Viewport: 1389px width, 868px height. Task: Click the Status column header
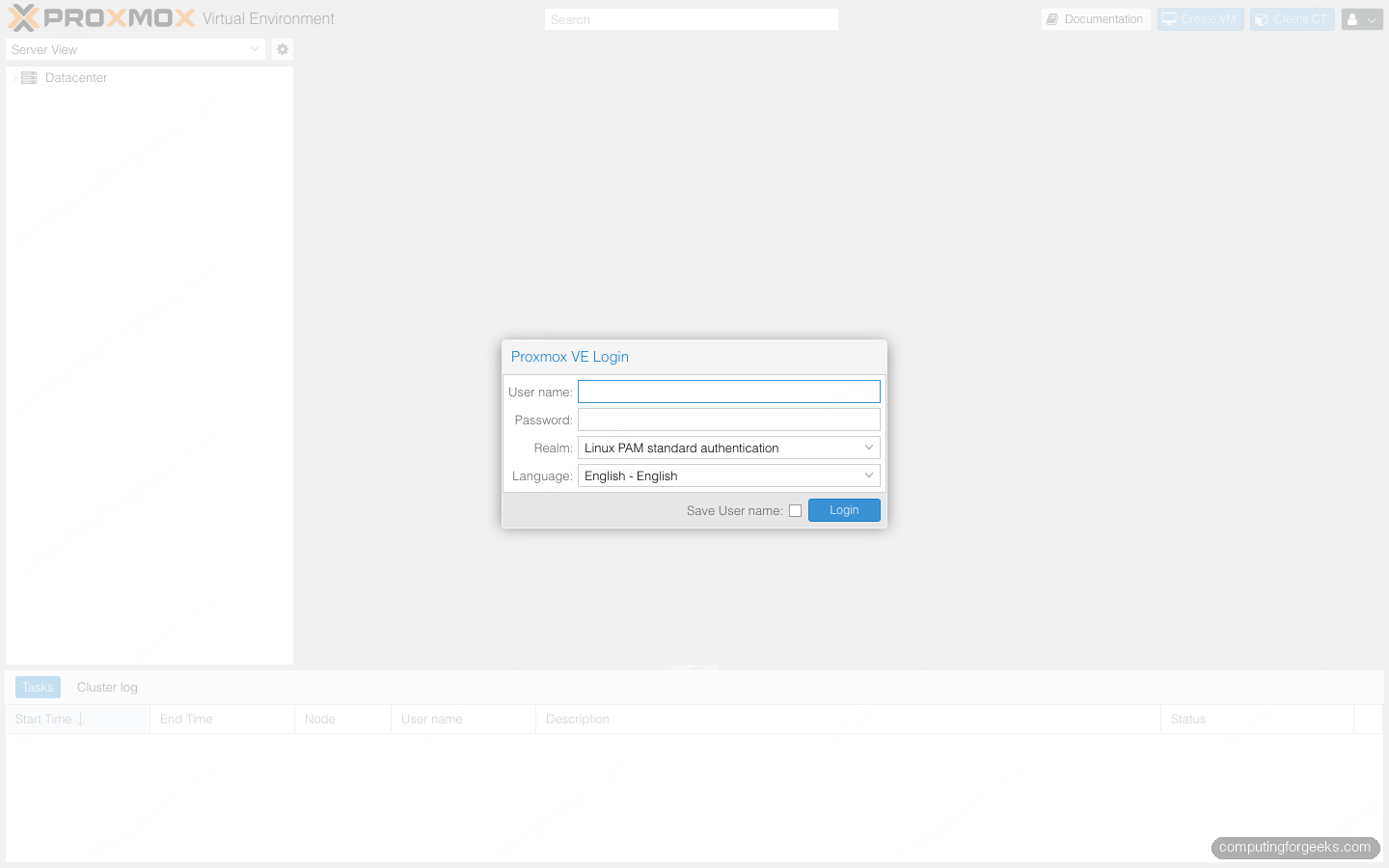click(x=1257, y=719)
